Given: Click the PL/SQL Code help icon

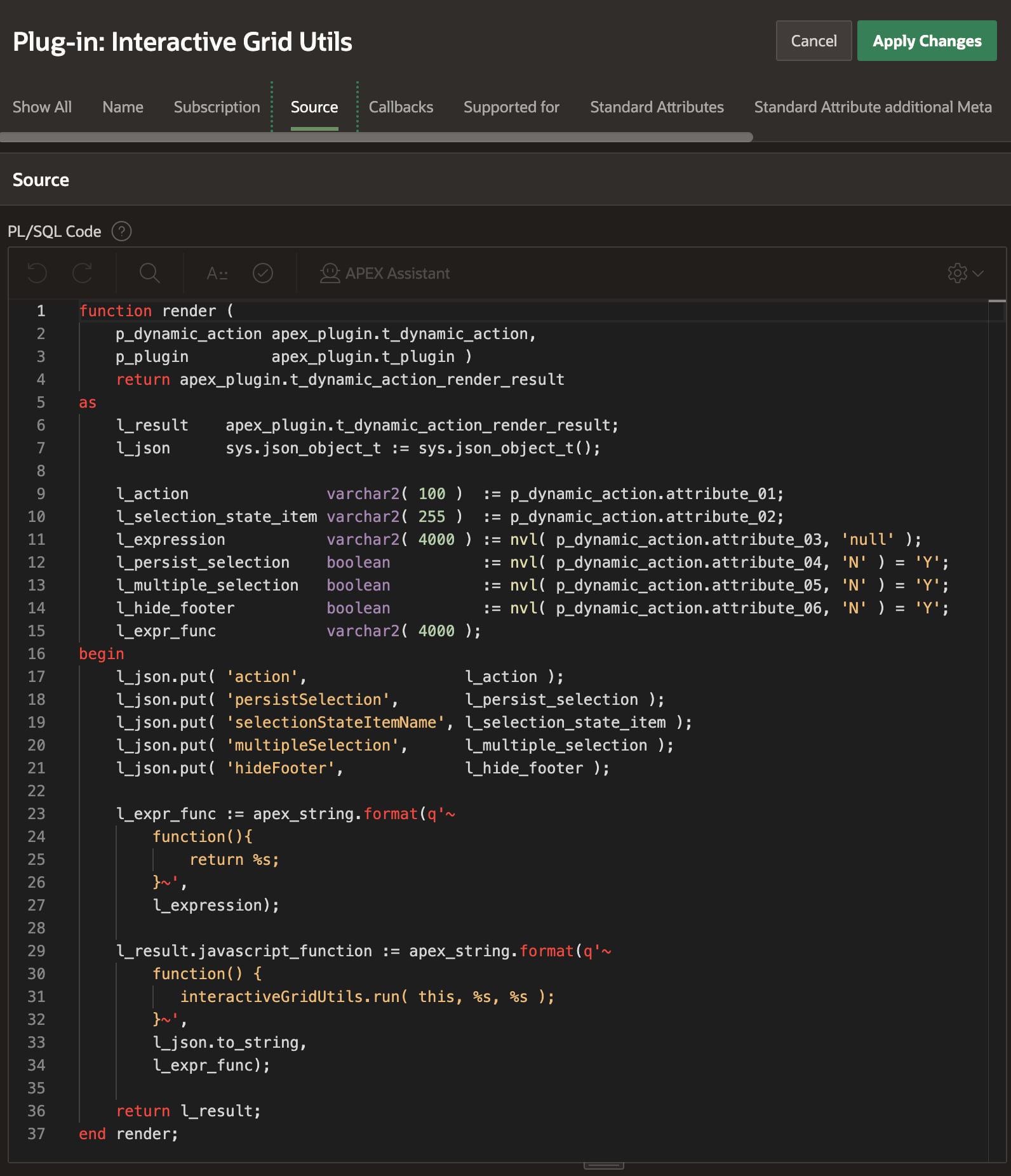Looking at the screenshot, I should coord(121,231).
